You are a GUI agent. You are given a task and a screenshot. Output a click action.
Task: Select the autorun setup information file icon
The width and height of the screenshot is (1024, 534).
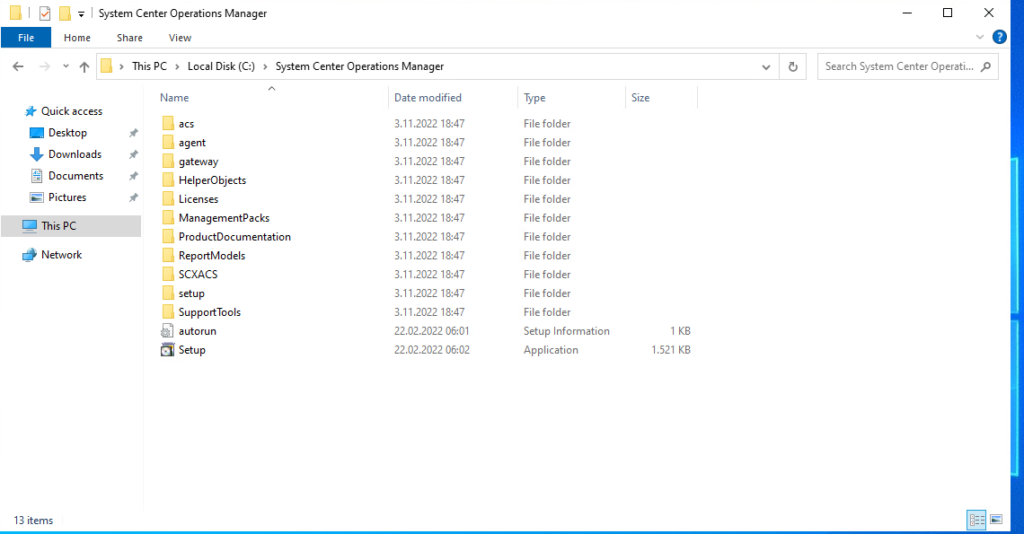[168, 331]
